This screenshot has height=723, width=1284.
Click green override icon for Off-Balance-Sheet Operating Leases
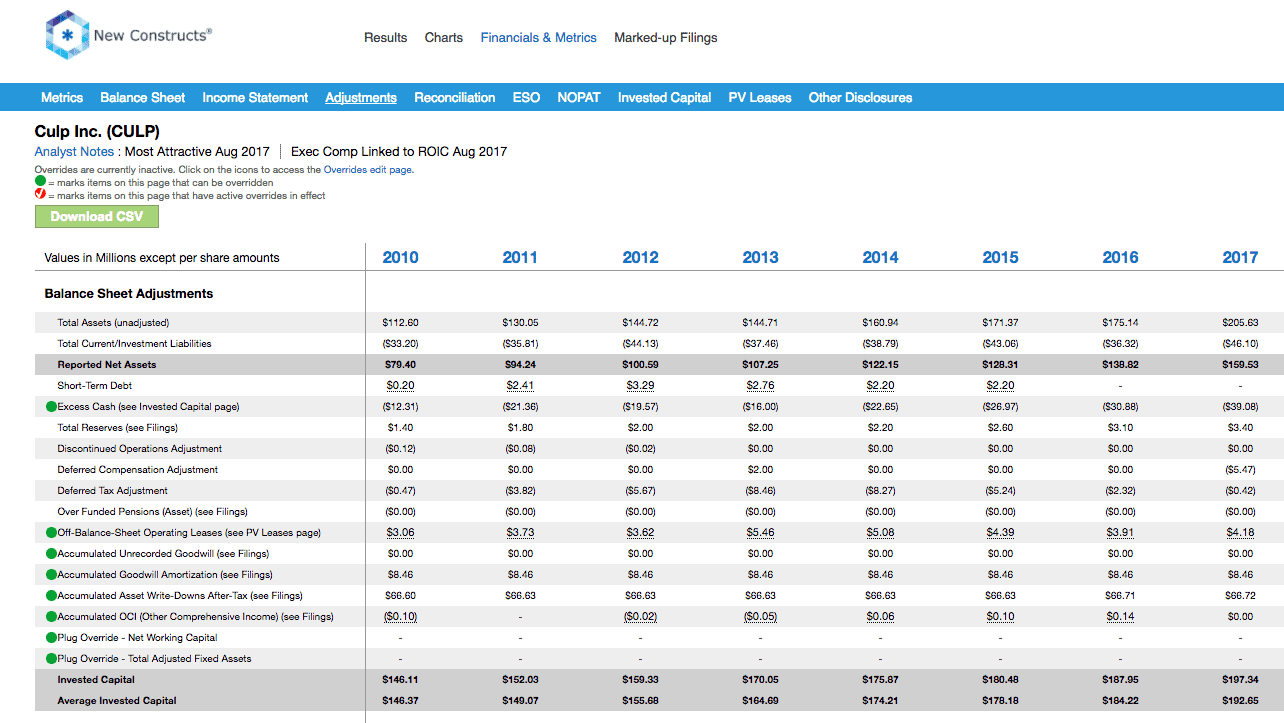click(x=51, y=533)
